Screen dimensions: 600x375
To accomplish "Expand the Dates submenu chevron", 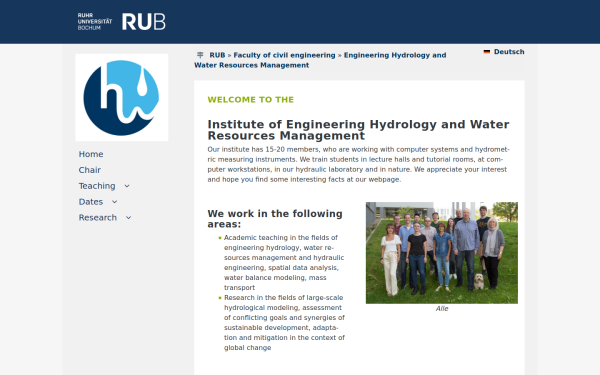I will [x=114, y=202].
